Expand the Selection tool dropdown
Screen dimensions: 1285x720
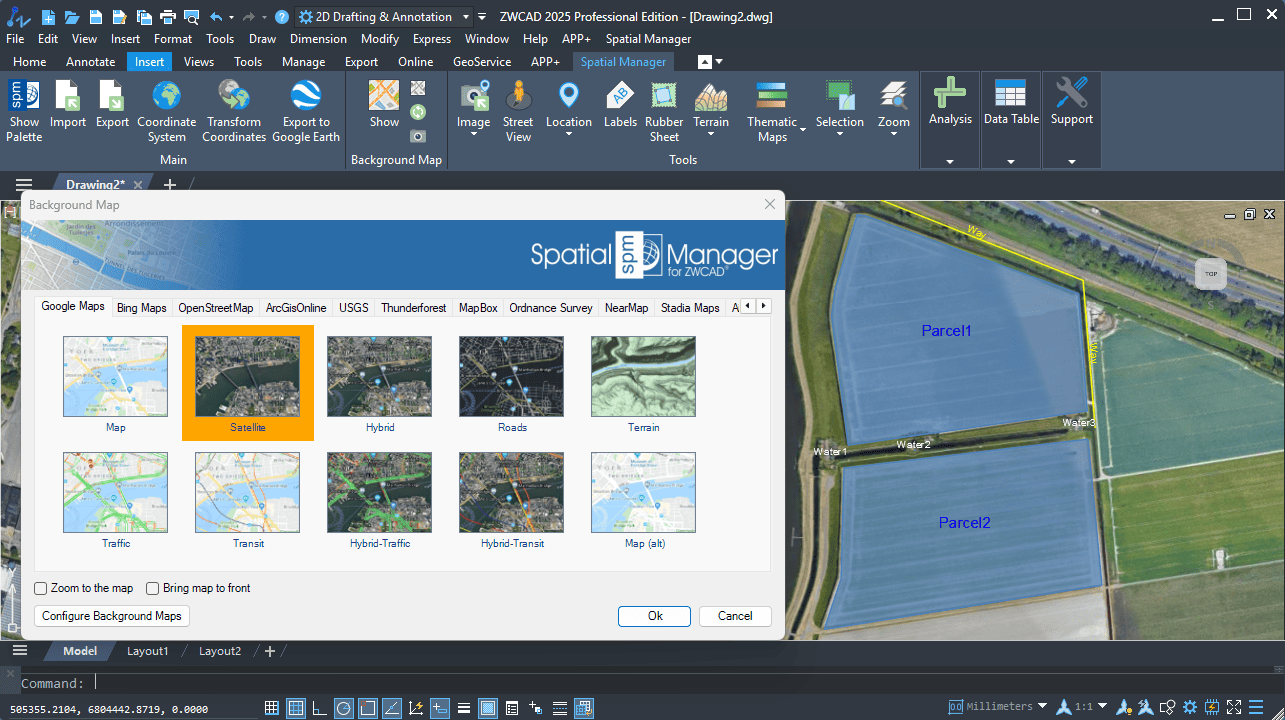(840, 134)
